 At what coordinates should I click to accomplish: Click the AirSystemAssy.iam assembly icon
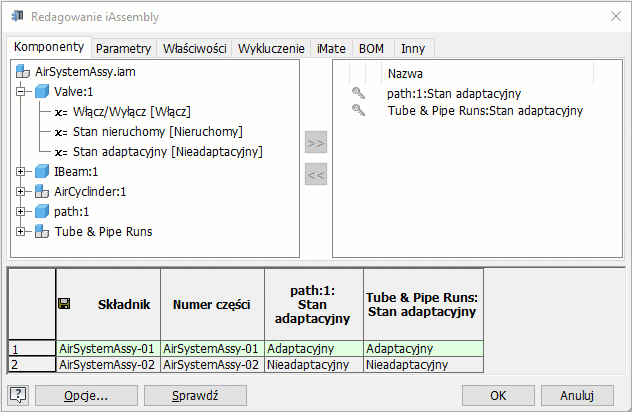[x=23, y=72]
